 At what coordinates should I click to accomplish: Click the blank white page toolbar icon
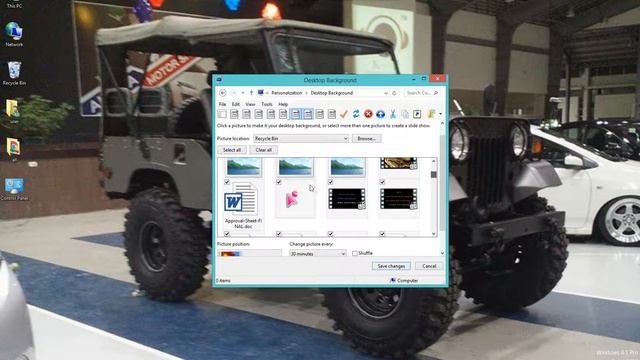(222, 114)
